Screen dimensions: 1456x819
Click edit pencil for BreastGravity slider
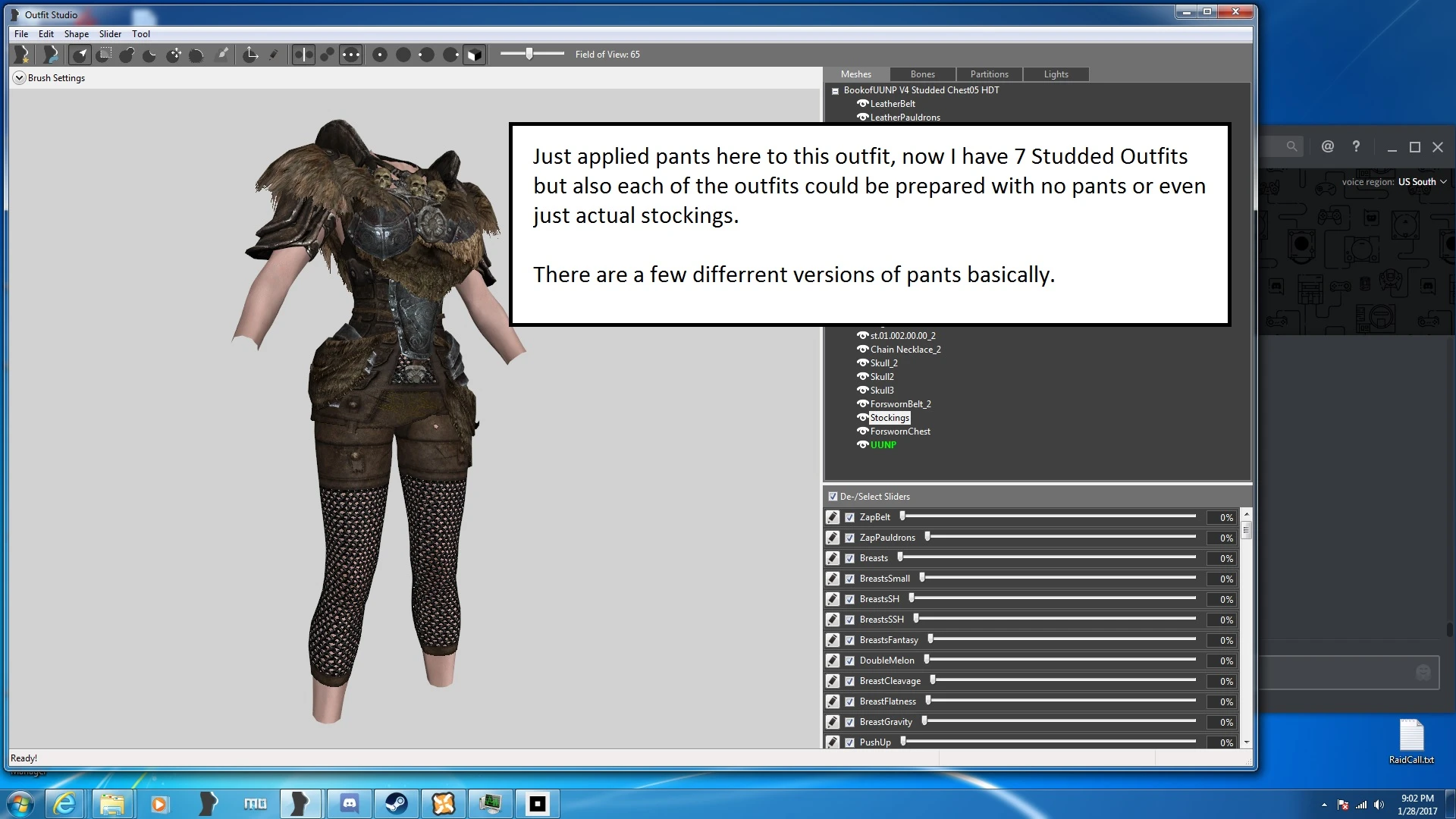pos(833,722)
